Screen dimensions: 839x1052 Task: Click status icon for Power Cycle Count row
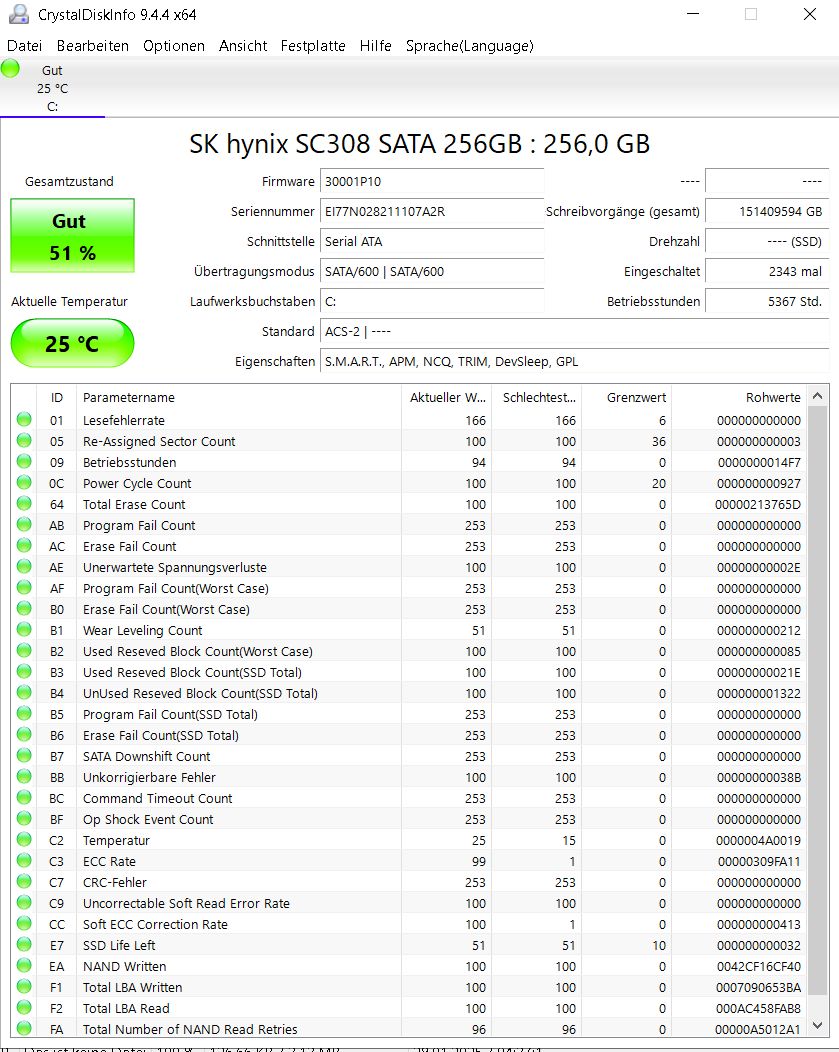pyautogui.click(x=24, y=482)
